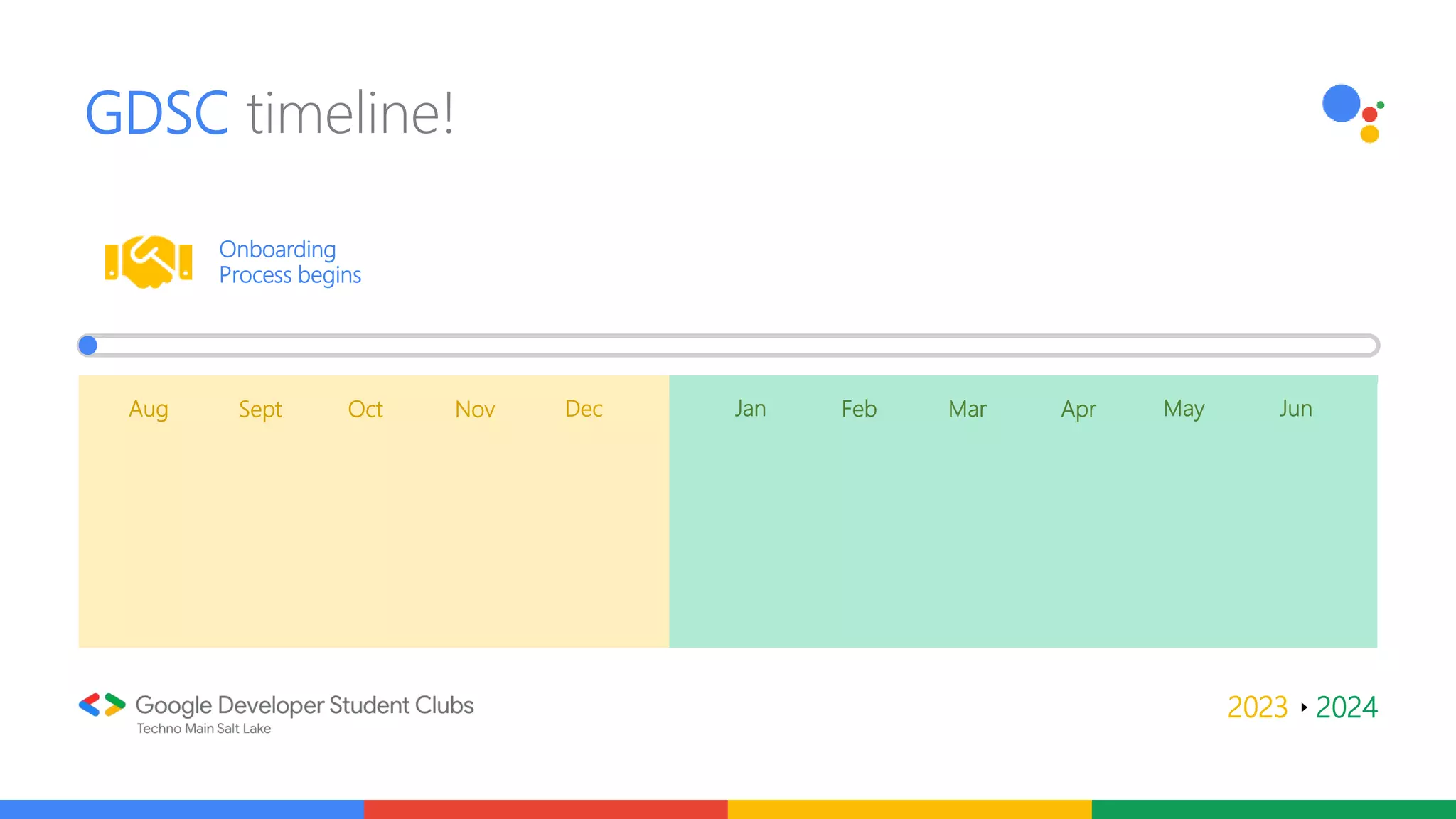Select the Aug month label
The image size is (1456, 819).
coord(149,409)
